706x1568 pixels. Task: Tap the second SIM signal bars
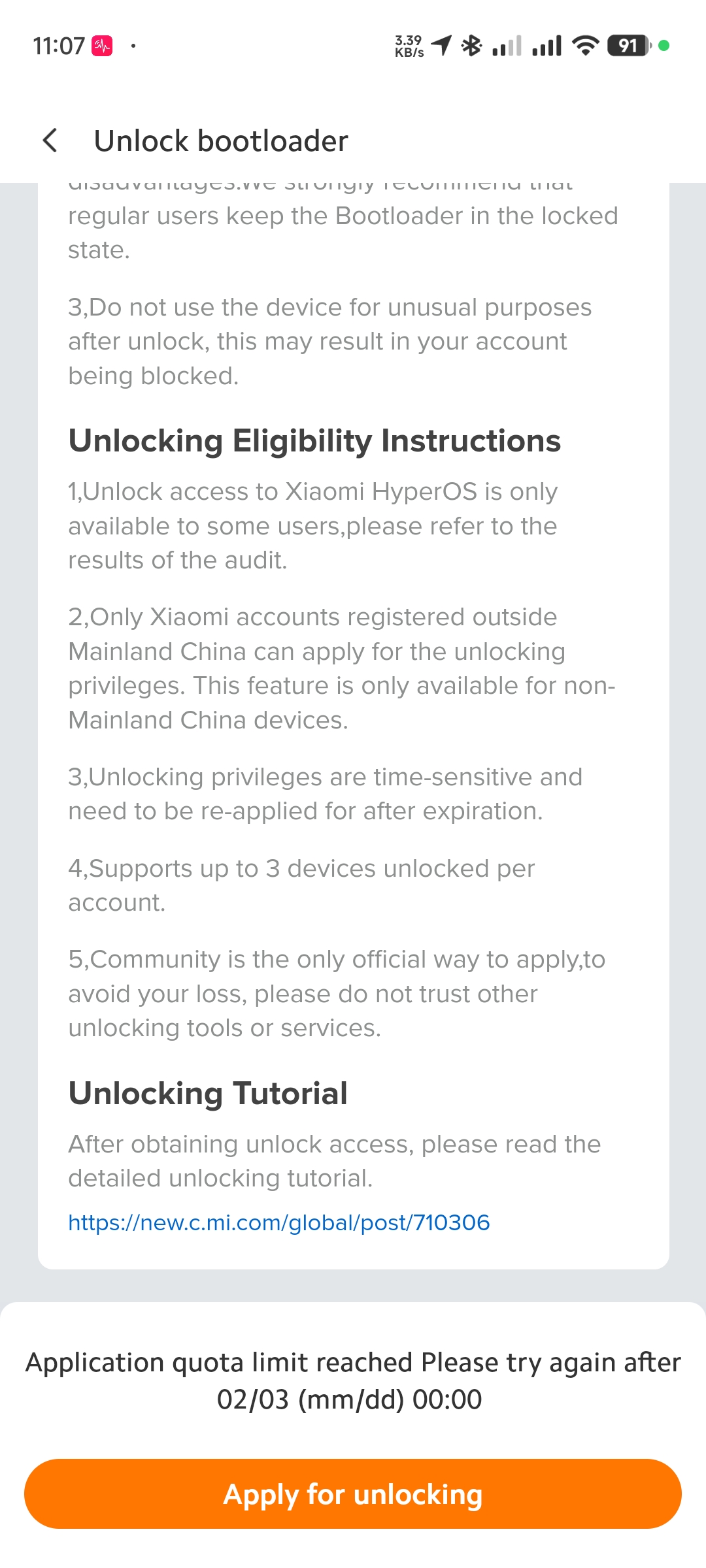[x=546, y=46]
